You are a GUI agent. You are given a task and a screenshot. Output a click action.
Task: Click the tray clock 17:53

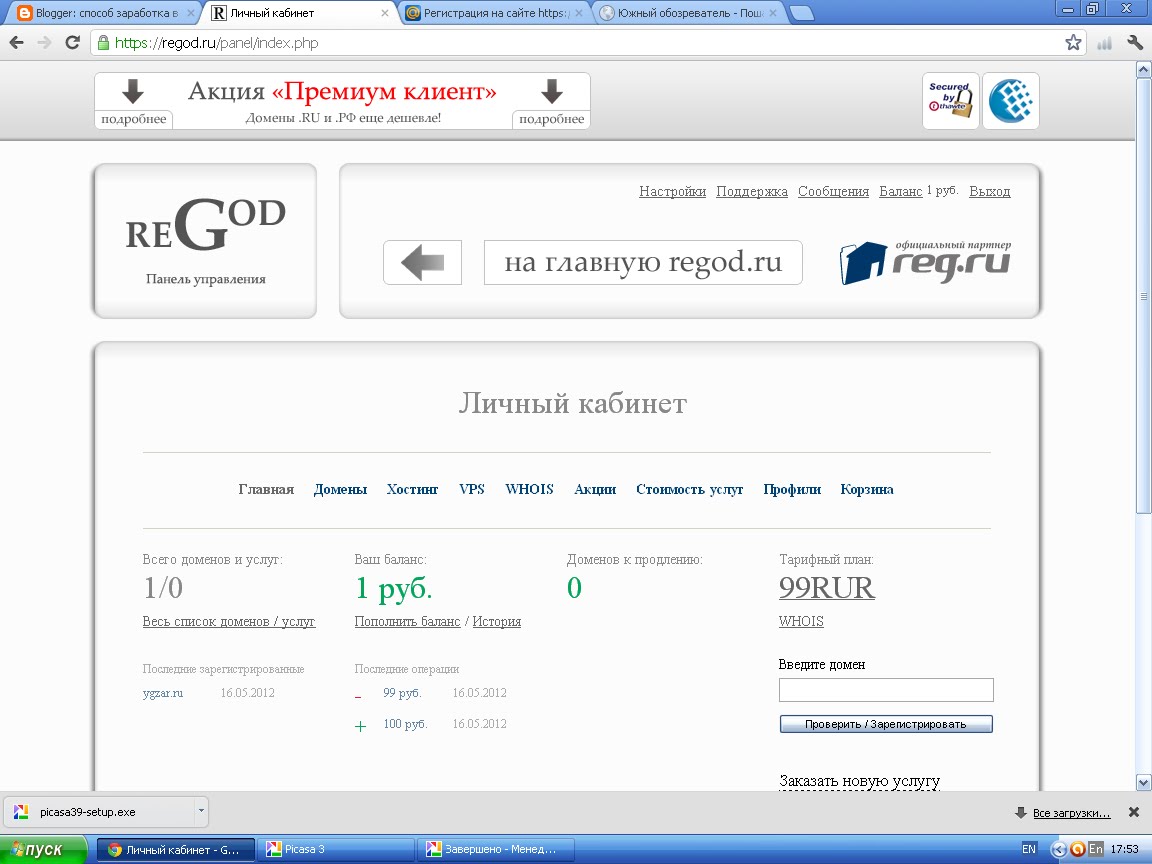coord(1125,849)
